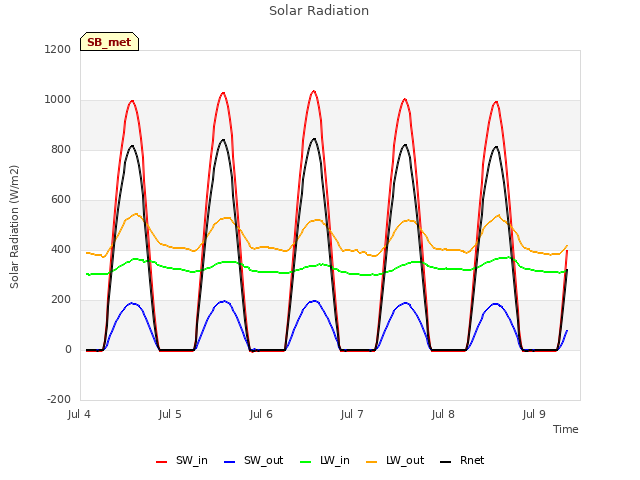Click the Solar Radiation (W/m2) axis label

pos(14,227)
